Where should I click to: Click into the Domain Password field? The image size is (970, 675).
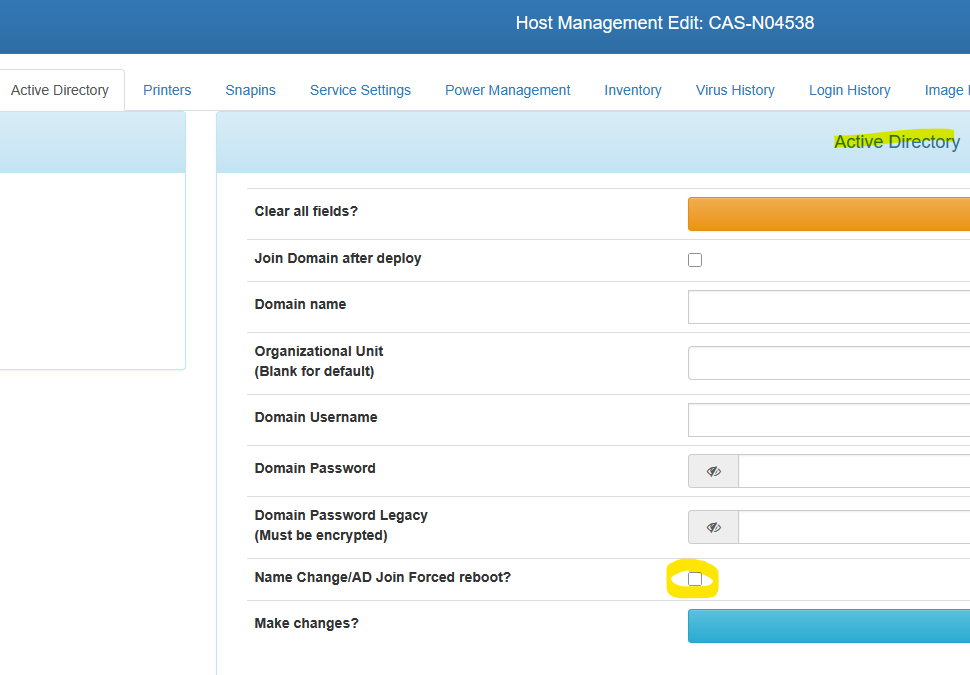854,471
